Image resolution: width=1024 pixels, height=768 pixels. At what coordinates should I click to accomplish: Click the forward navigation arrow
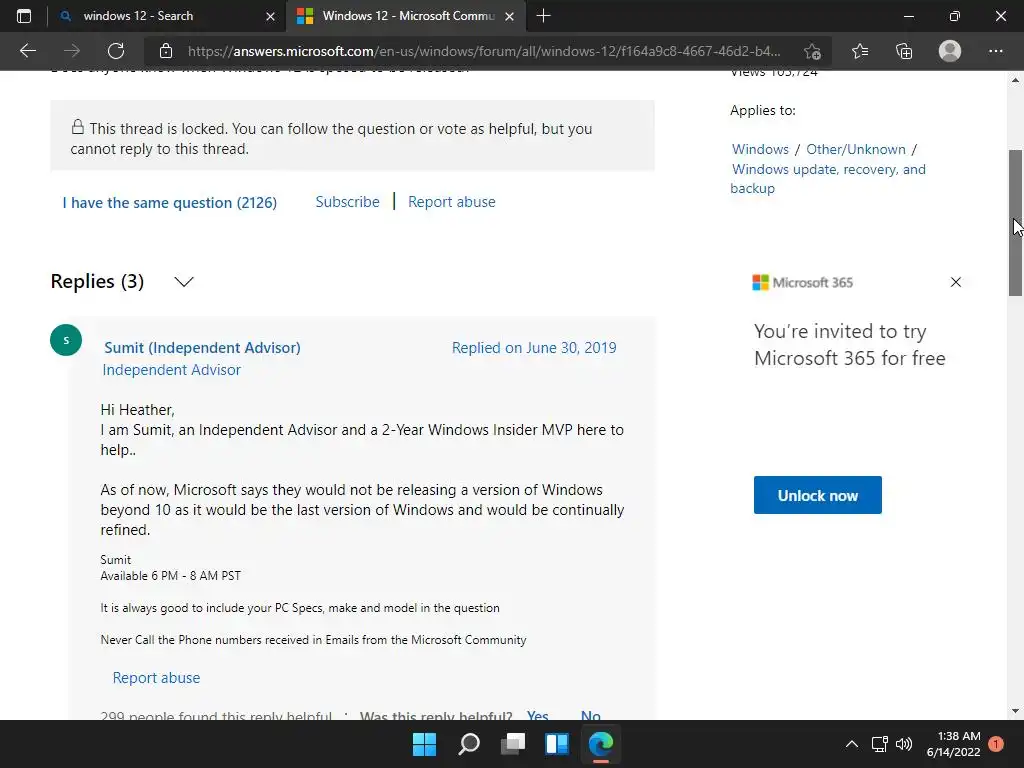pyautogui.click(x=72, y=51)
